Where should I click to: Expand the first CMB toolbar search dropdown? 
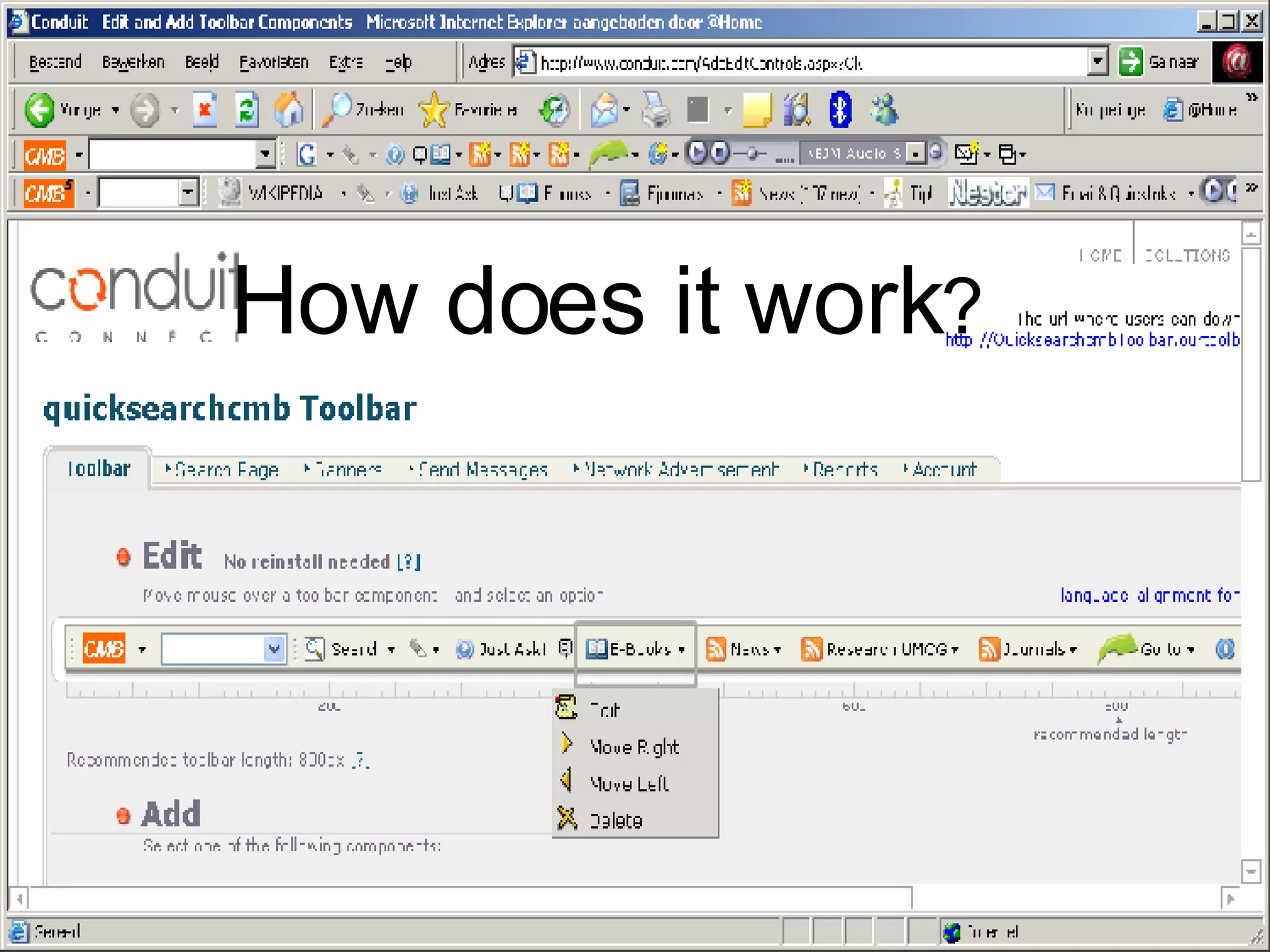click(265, 154)
